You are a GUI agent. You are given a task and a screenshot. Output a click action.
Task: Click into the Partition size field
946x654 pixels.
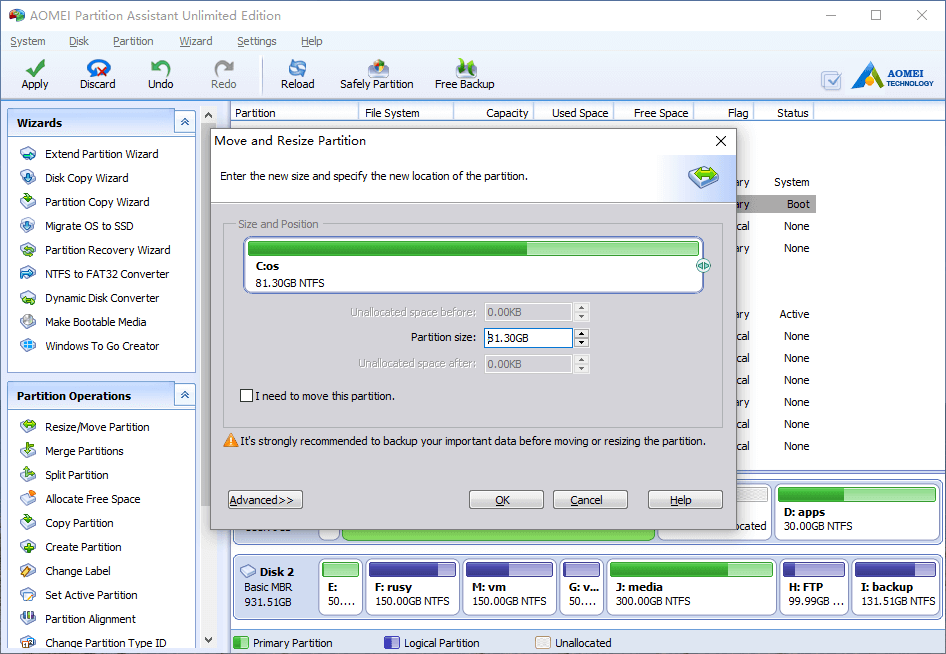coord(528,338)
